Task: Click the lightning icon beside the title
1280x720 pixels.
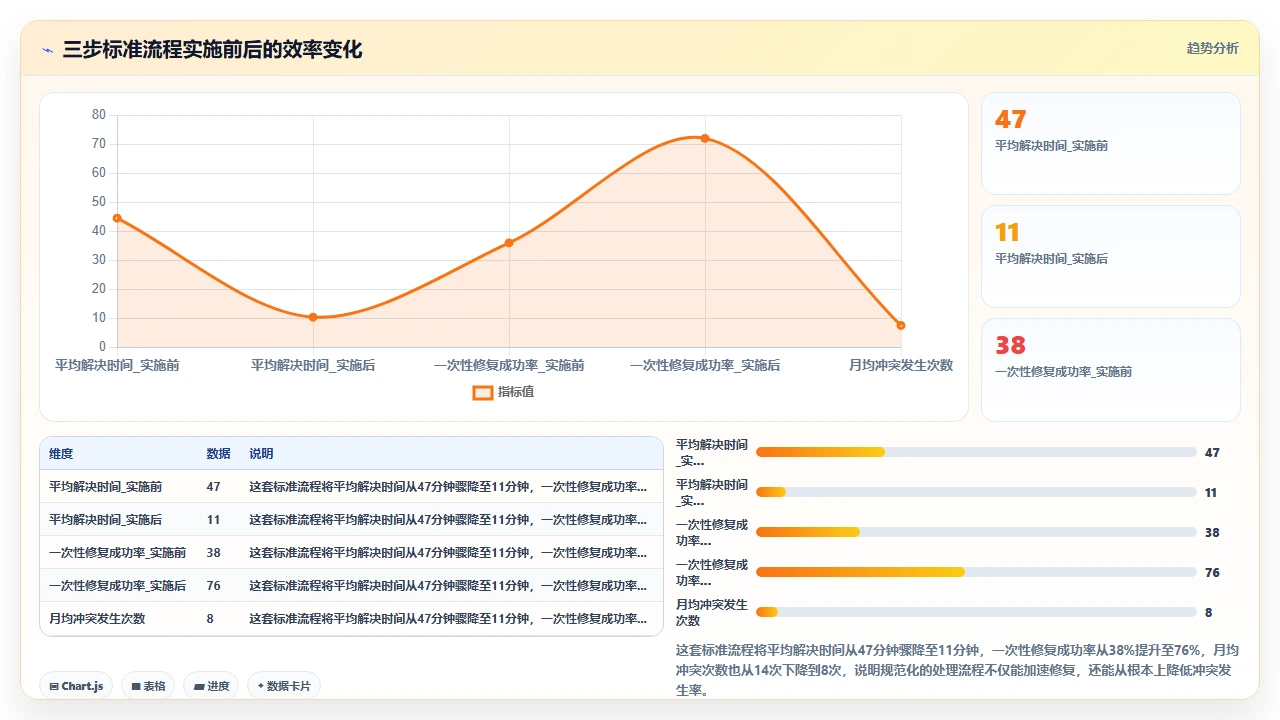Action: pos(47,50)
